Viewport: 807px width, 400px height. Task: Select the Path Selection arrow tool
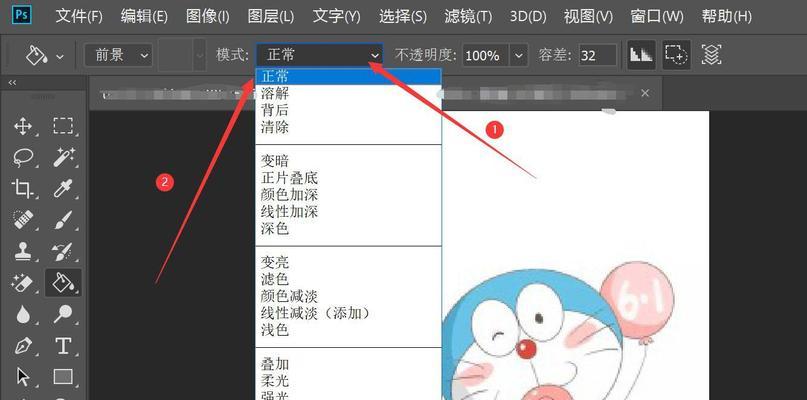[x=23, y=376]
